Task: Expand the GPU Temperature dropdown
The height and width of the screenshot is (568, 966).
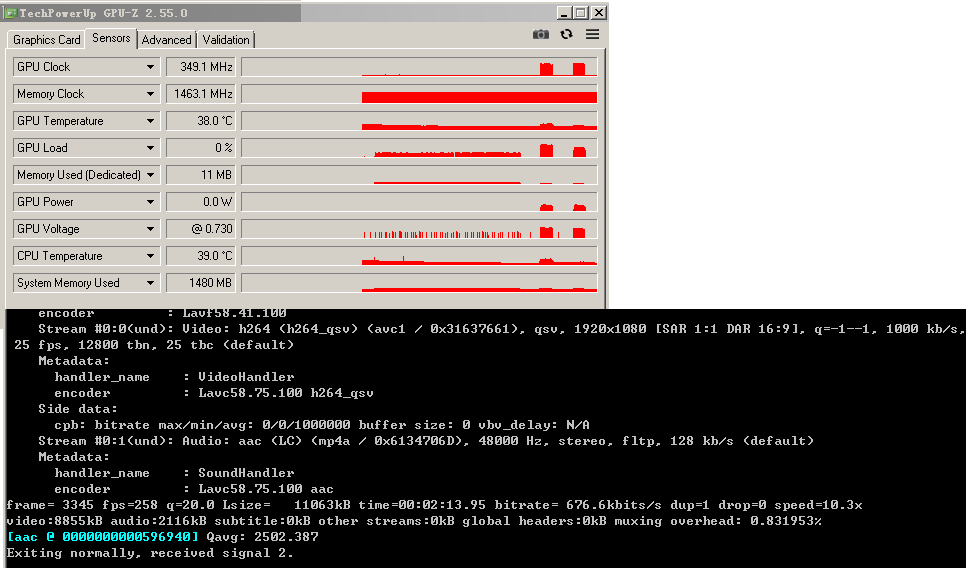Action: (150, 121)
